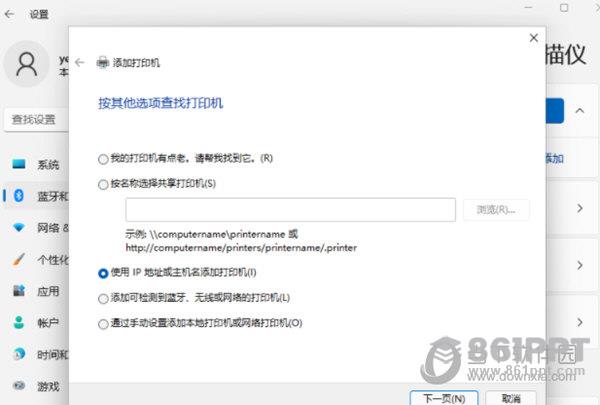Click the Settings window back arrow
This screenshot has height=405, width=600.
tap(12, 14)
